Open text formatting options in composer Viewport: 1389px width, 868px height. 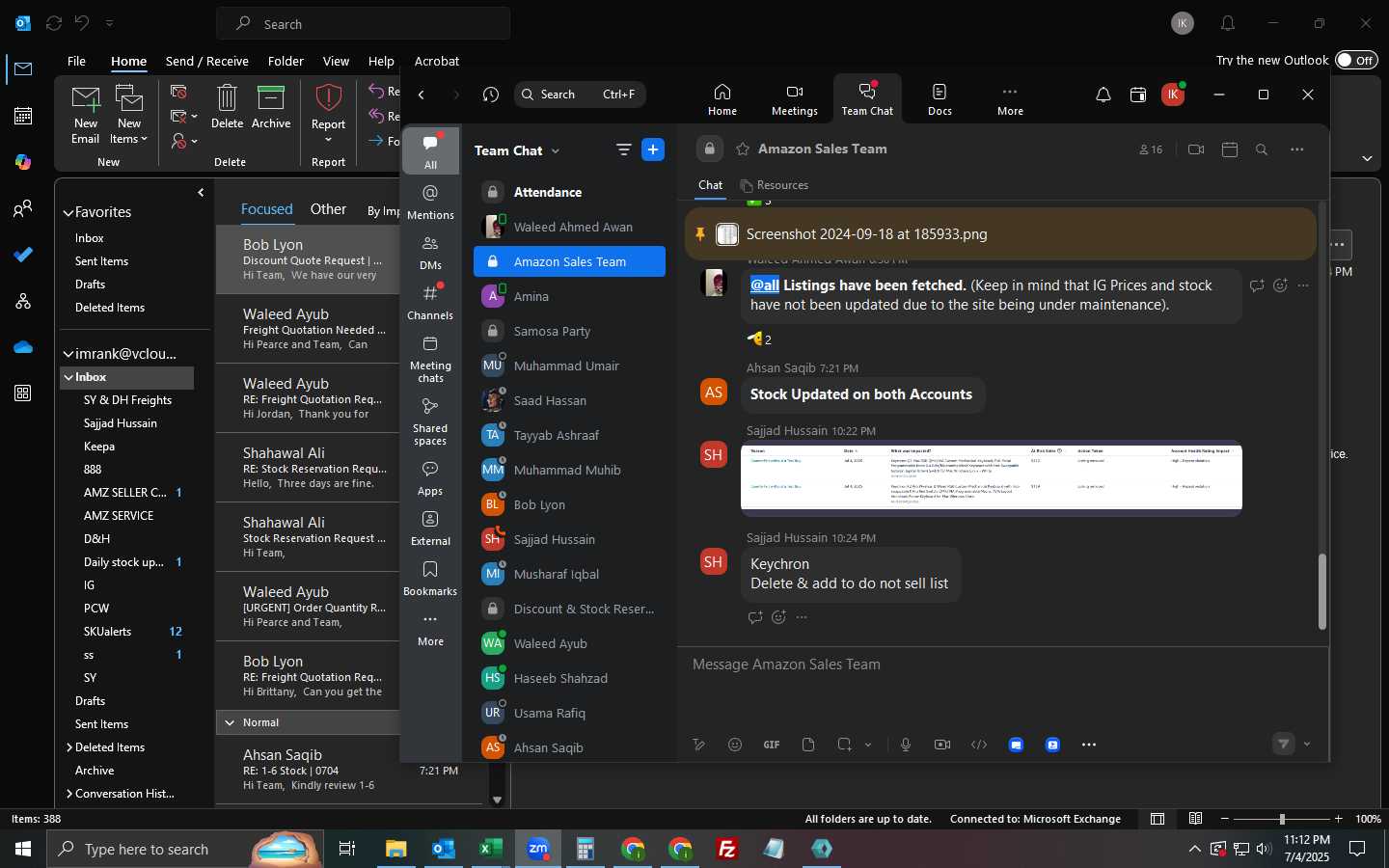(x=699, y=745)
